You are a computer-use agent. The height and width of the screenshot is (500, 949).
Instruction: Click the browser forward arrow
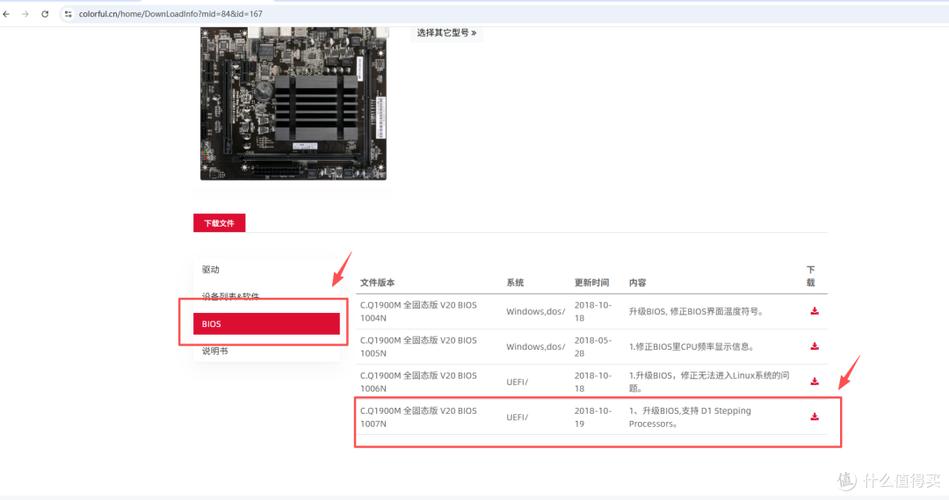(x=25, y=14)
